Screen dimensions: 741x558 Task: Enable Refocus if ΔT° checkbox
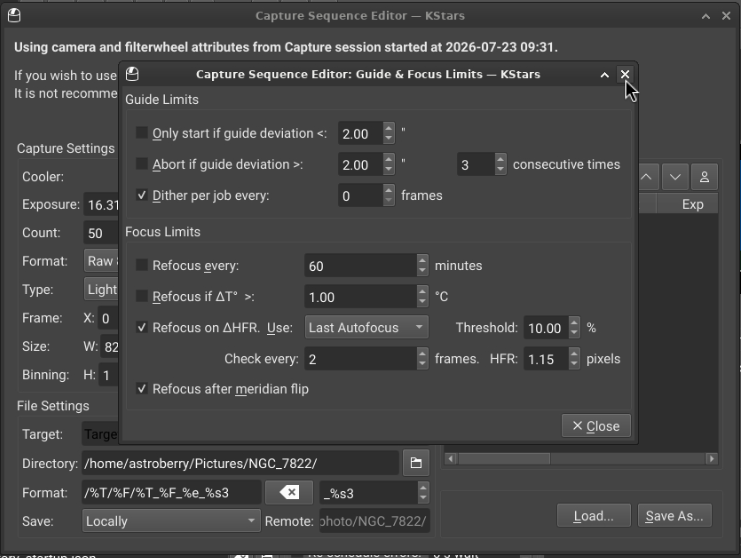(x=142, y=296)
